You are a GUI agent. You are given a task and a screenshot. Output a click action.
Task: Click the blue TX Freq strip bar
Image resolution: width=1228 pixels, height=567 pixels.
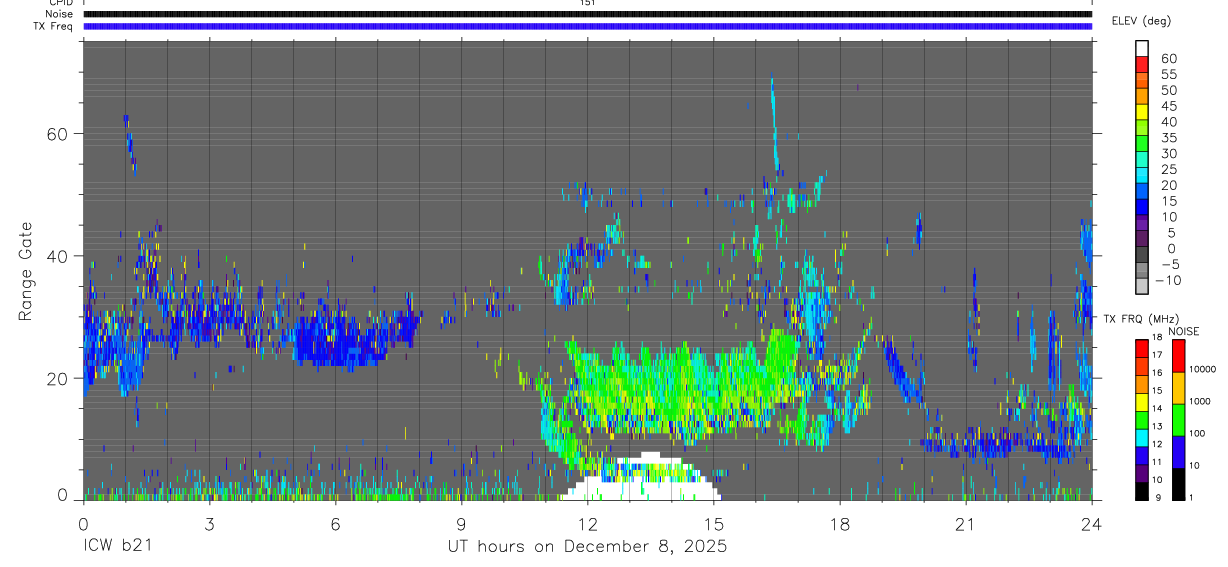587,26
